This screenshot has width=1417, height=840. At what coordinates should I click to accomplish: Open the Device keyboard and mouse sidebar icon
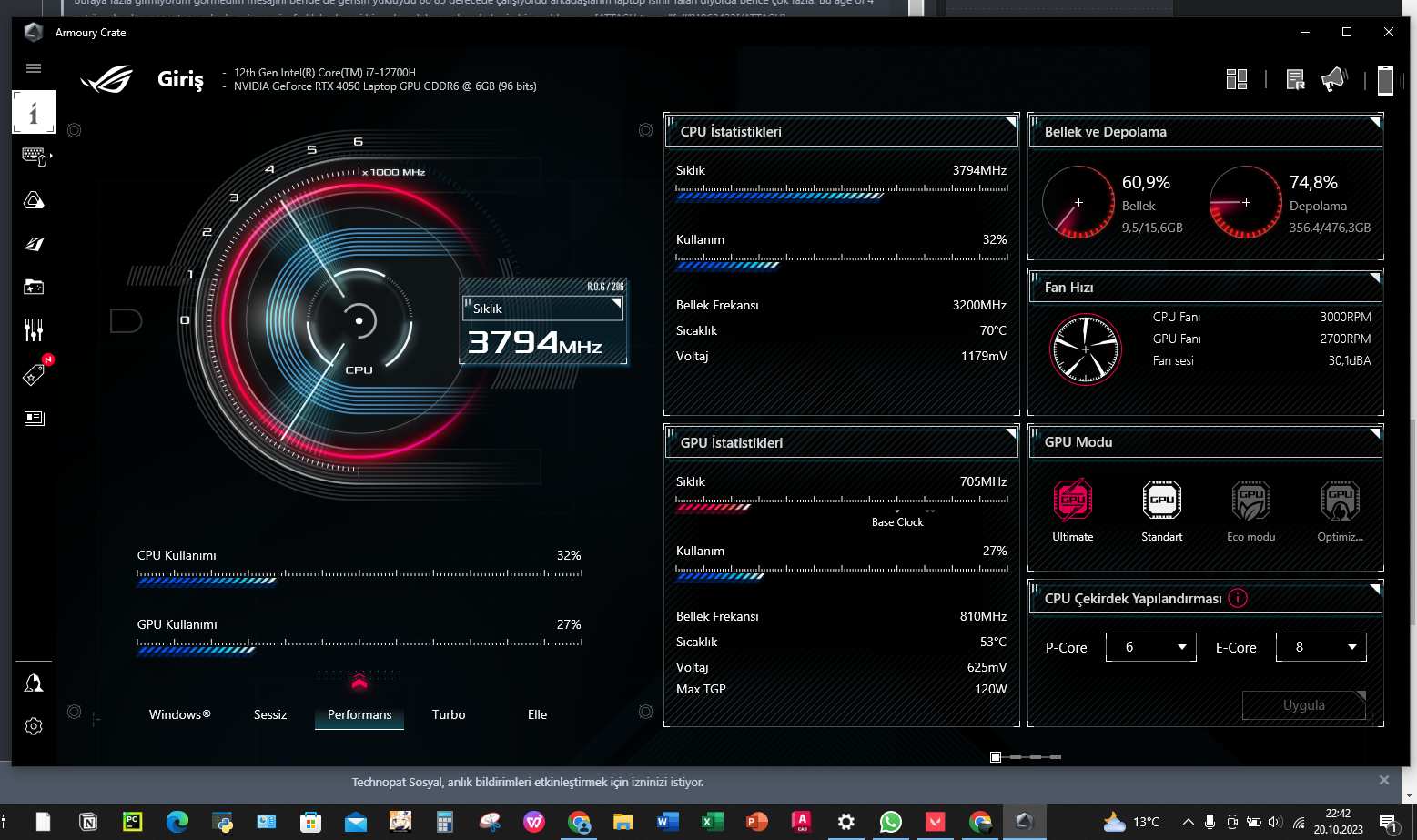click(x=35, y=157)
